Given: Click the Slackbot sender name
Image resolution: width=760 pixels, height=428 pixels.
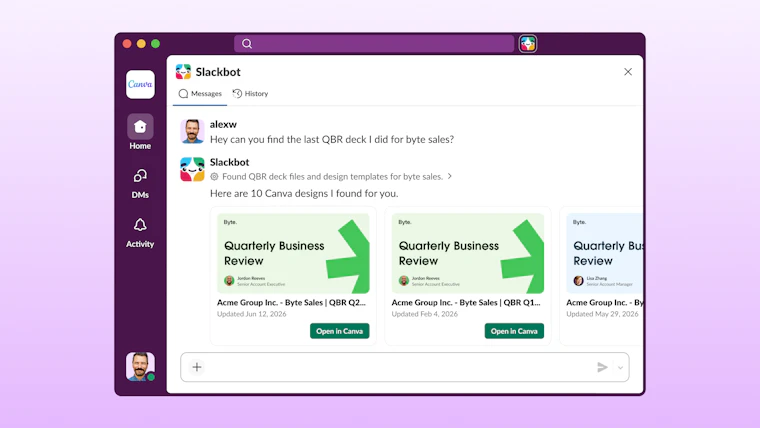Looking at the screenshot, I should point(229,162).
